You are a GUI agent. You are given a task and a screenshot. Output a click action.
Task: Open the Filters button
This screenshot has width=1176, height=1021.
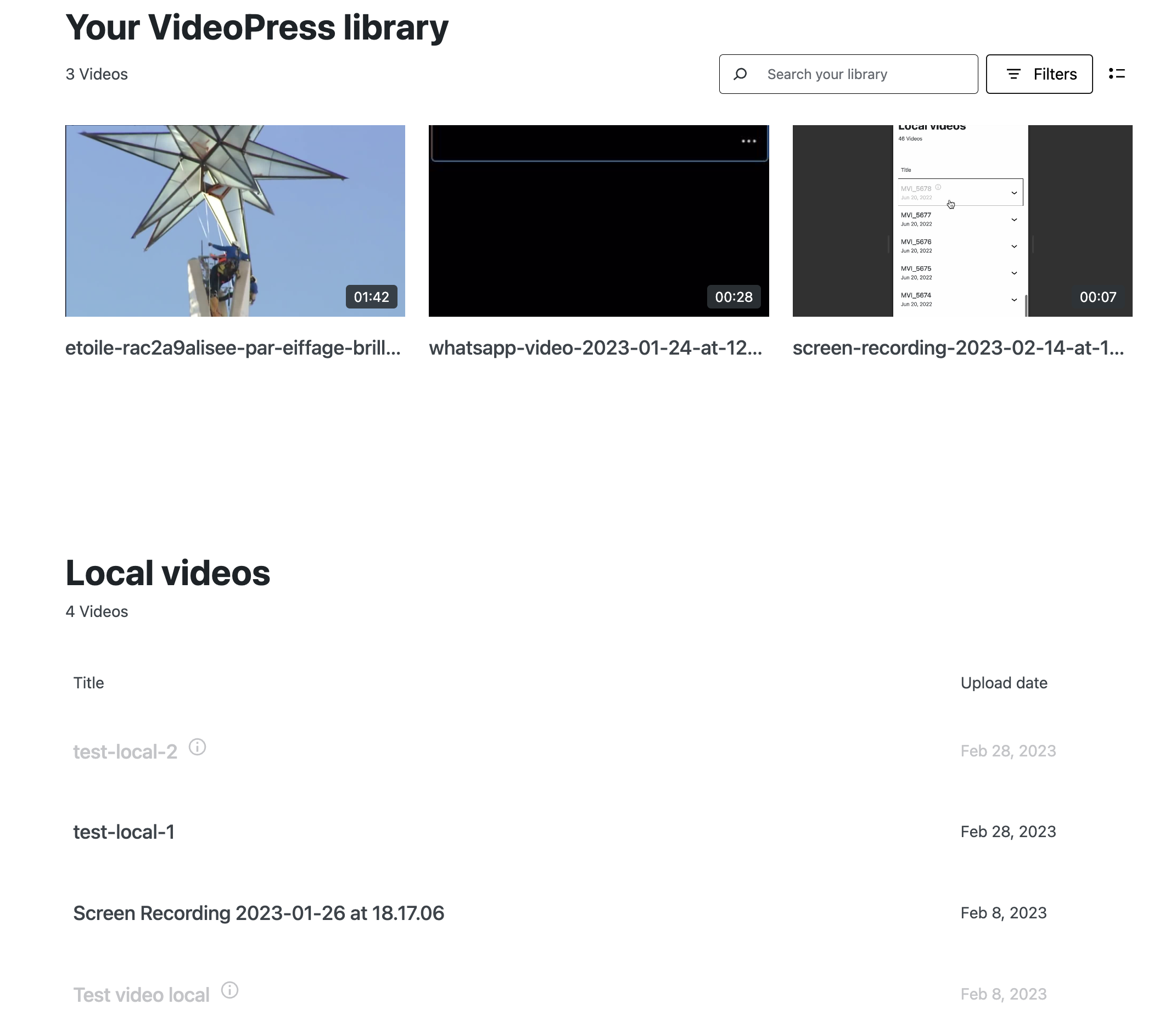[1039, 74]
